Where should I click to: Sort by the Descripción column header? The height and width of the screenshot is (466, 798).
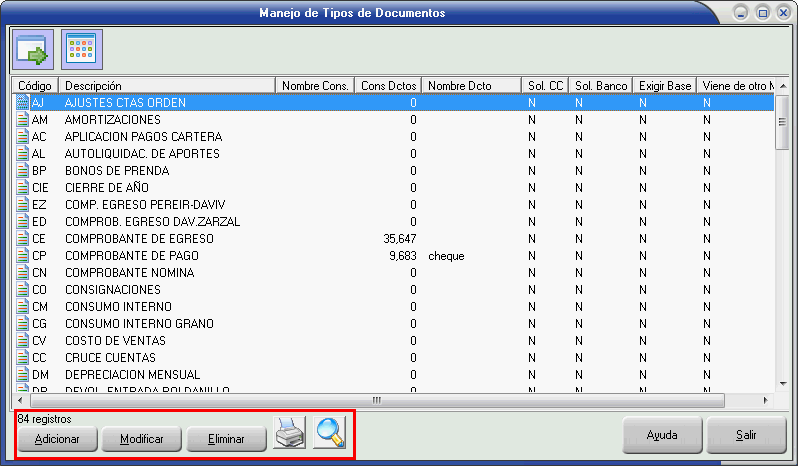166,86
